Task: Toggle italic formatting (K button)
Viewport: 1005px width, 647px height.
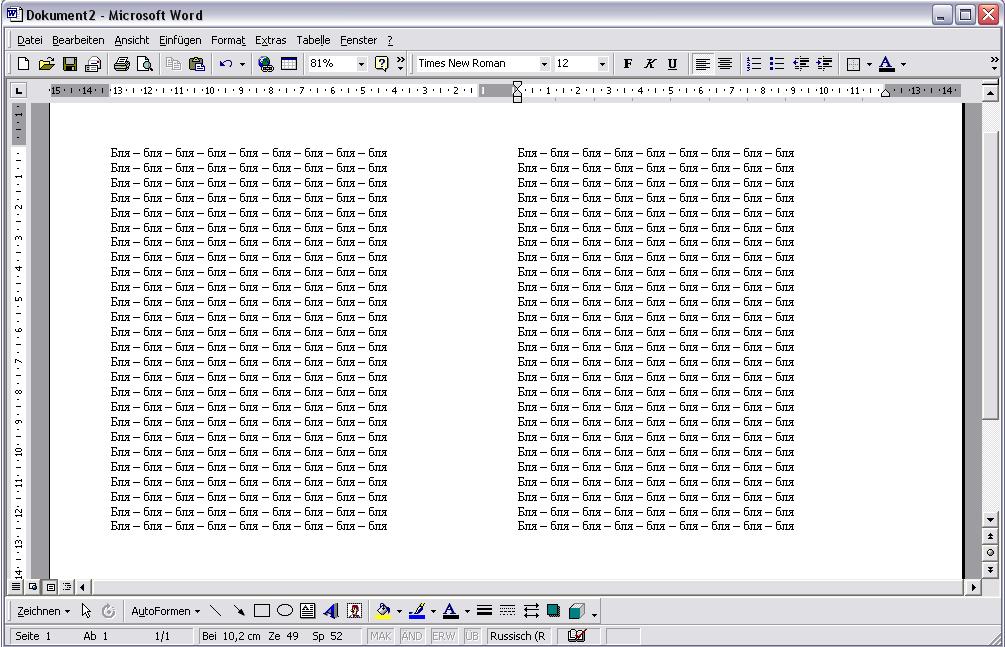Action: pyautogui.click(x=650, y=64)
